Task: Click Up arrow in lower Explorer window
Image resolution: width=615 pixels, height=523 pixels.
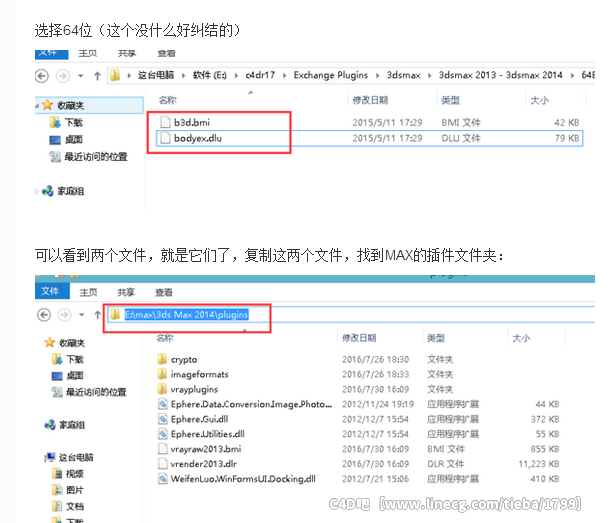Action: coord(98,315)
